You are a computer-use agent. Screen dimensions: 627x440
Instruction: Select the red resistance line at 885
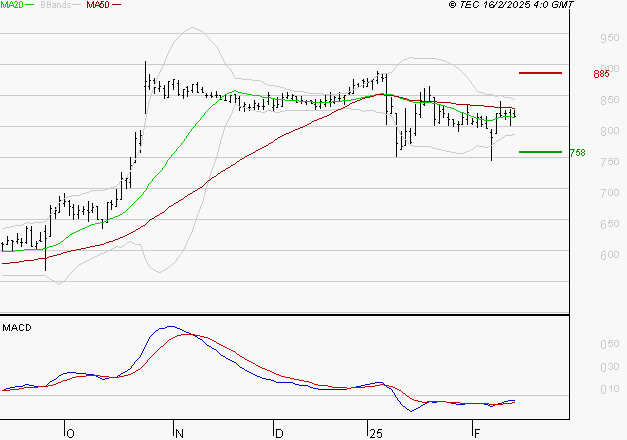click(x=540, y=73)
